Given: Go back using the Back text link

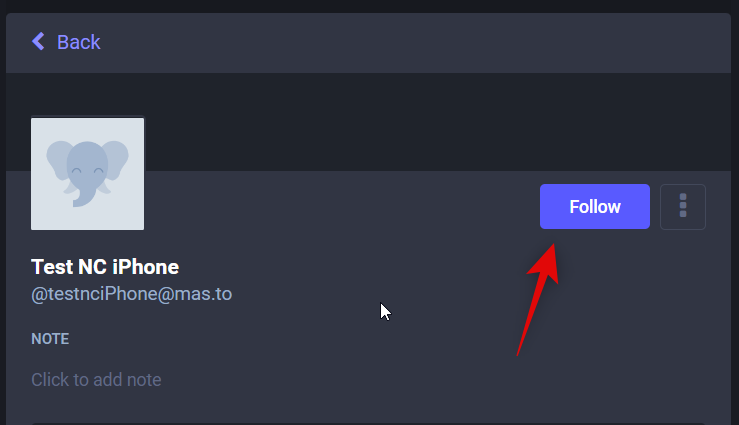Looking at the screenshot, I should pos(78,42).
